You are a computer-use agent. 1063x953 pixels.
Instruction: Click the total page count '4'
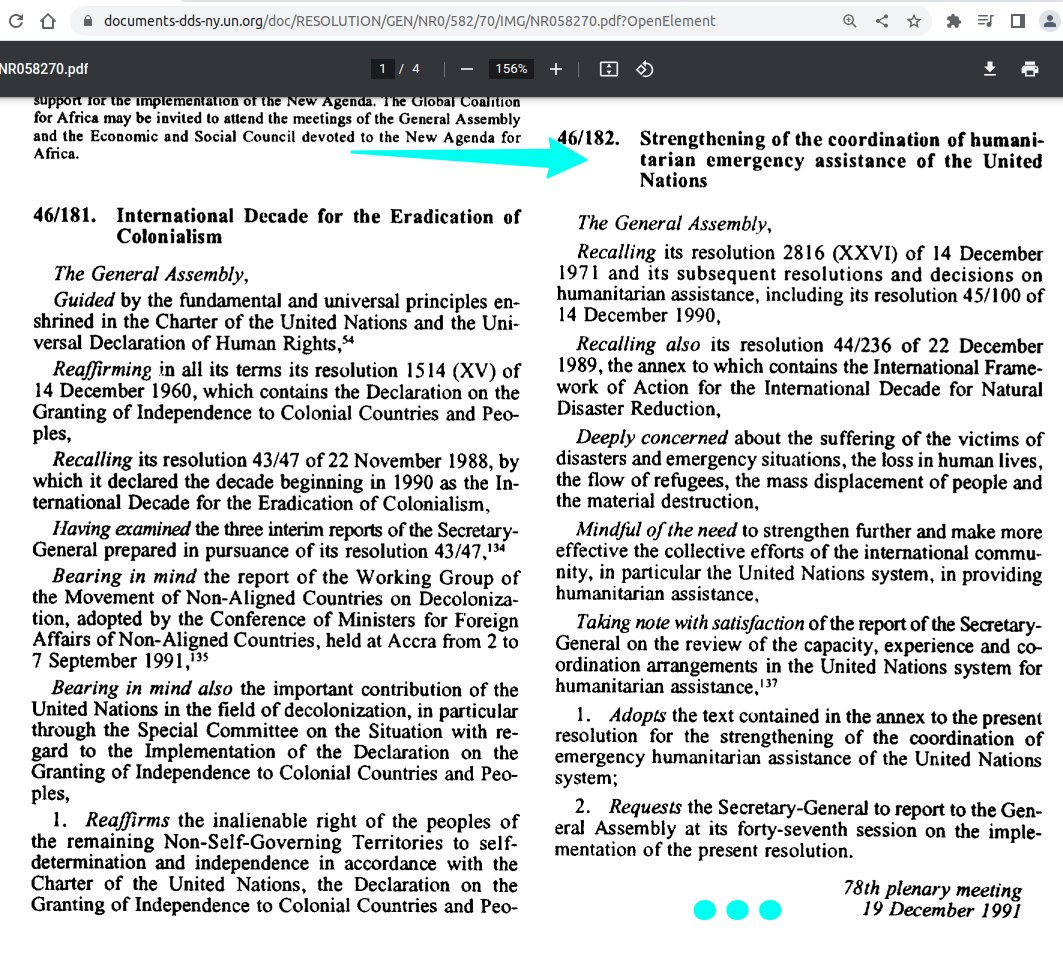coord(416,68)
